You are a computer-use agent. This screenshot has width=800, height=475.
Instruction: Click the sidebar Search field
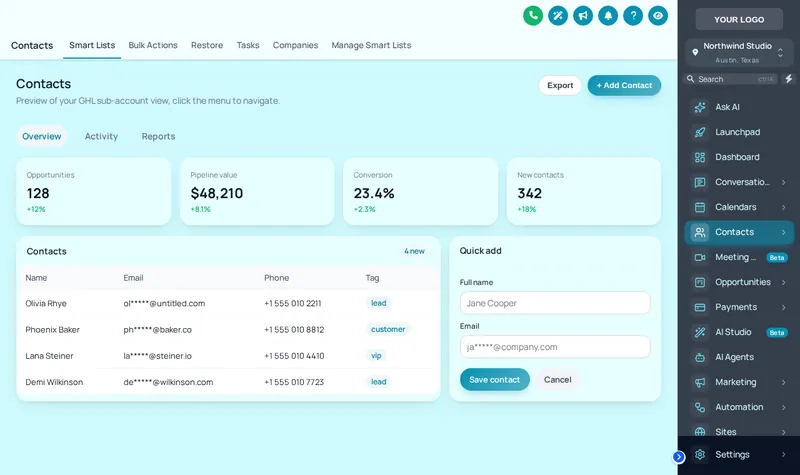click(730, 79)
